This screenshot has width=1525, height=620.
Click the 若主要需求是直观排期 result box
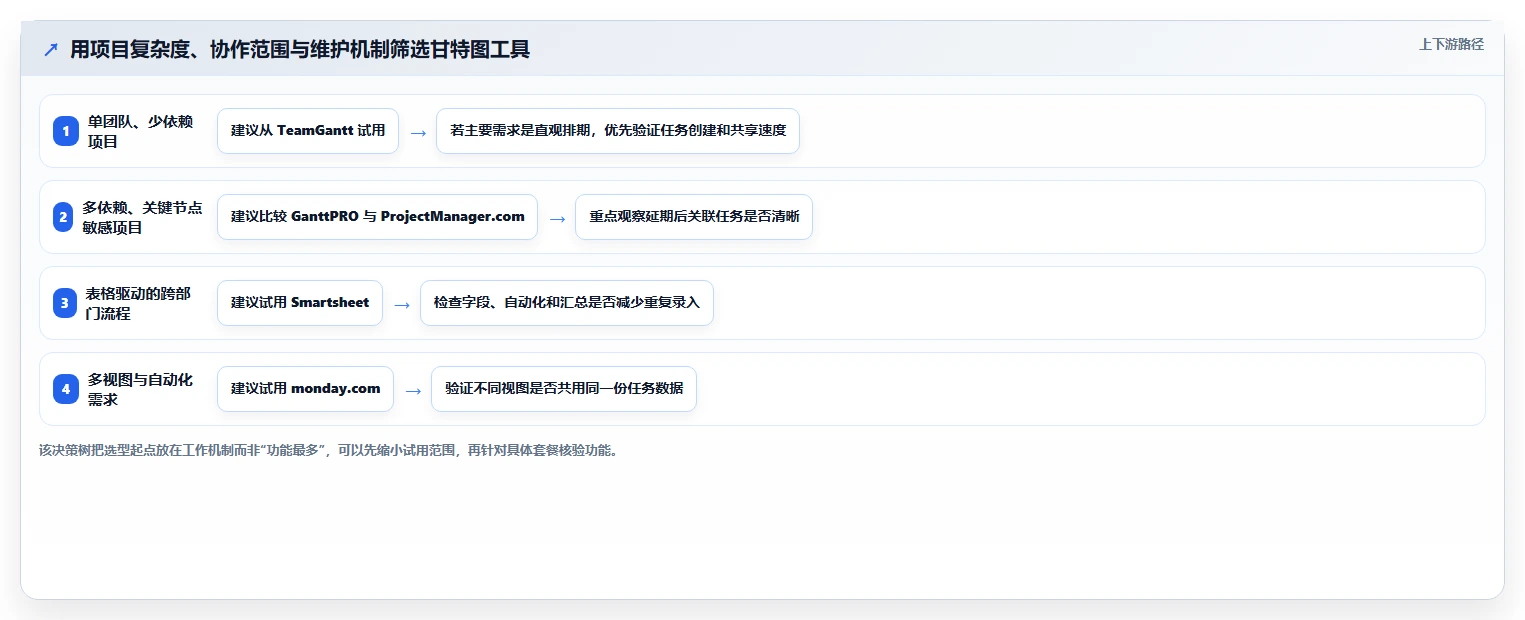point(618,131)
